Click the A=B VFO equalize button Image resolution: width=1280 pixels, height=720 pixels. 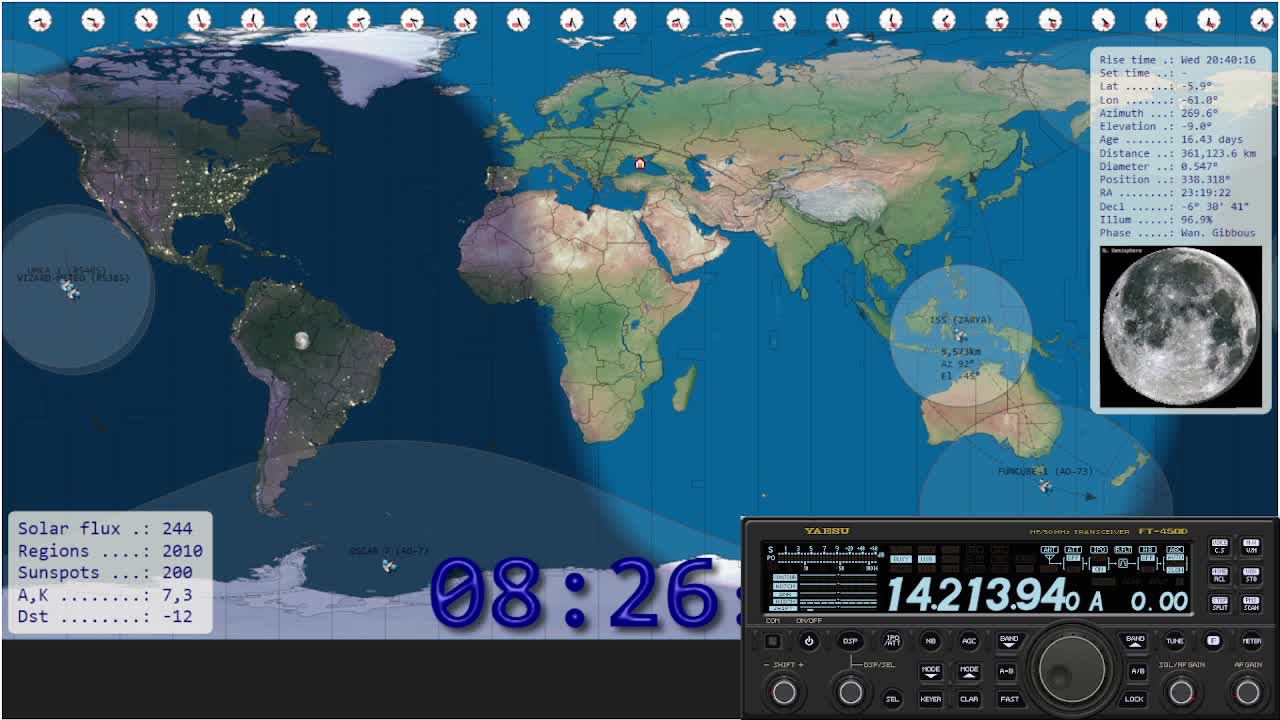click(1007, 671)
